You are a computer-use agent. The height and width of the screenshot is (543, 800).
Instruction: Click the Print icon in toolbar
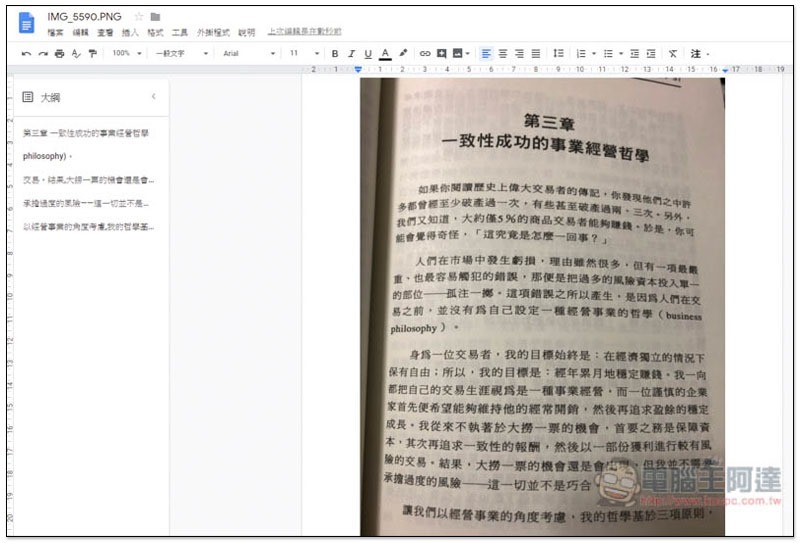pos(59,53)
